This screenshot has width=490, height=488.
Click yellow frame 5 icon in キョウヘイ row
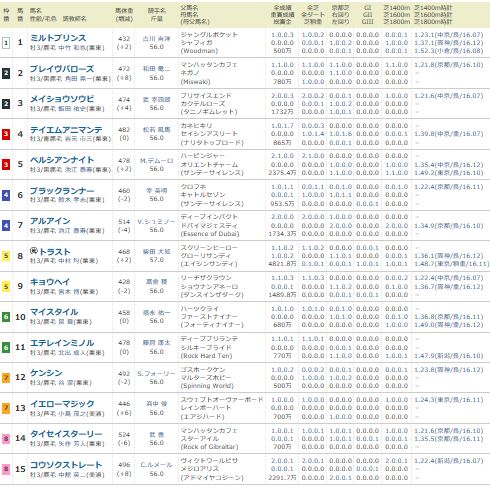[6, 286]
